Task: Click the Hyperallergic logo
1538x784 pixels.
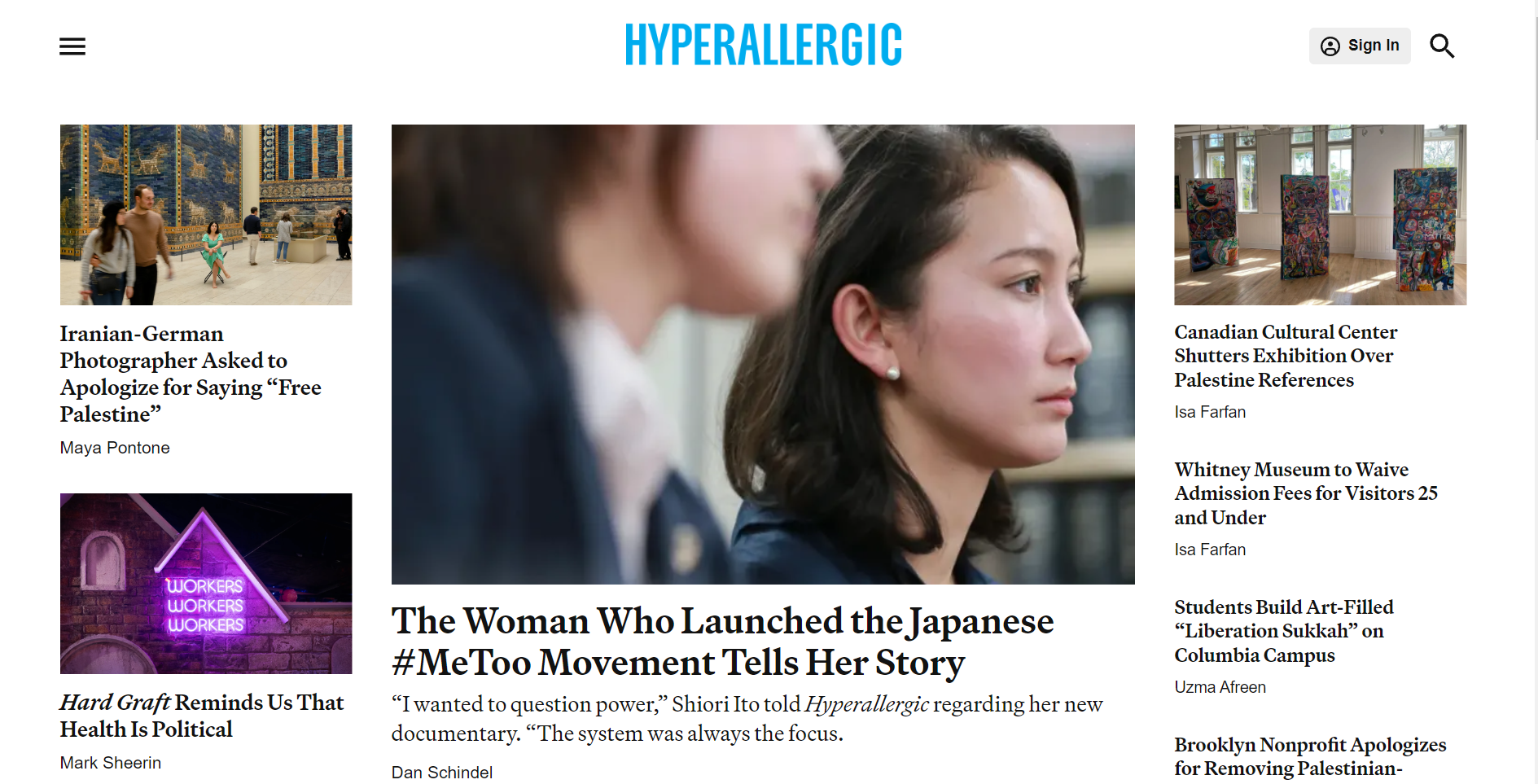Action: click(763, 45)
